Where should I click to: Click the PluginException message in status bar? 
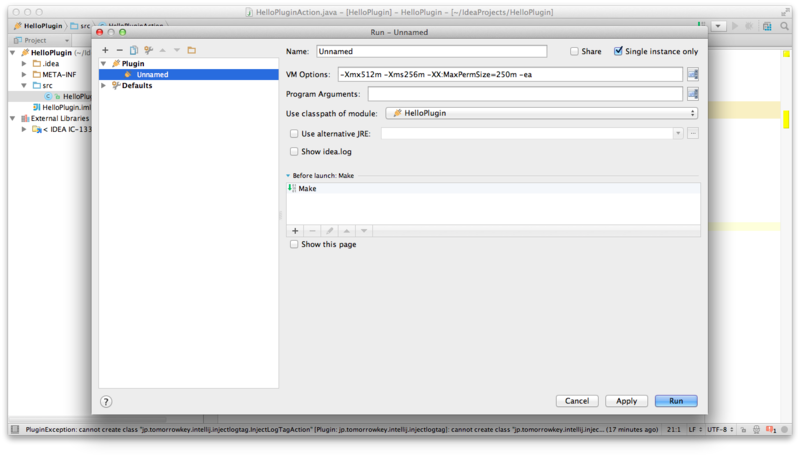(x=341, y=430)
